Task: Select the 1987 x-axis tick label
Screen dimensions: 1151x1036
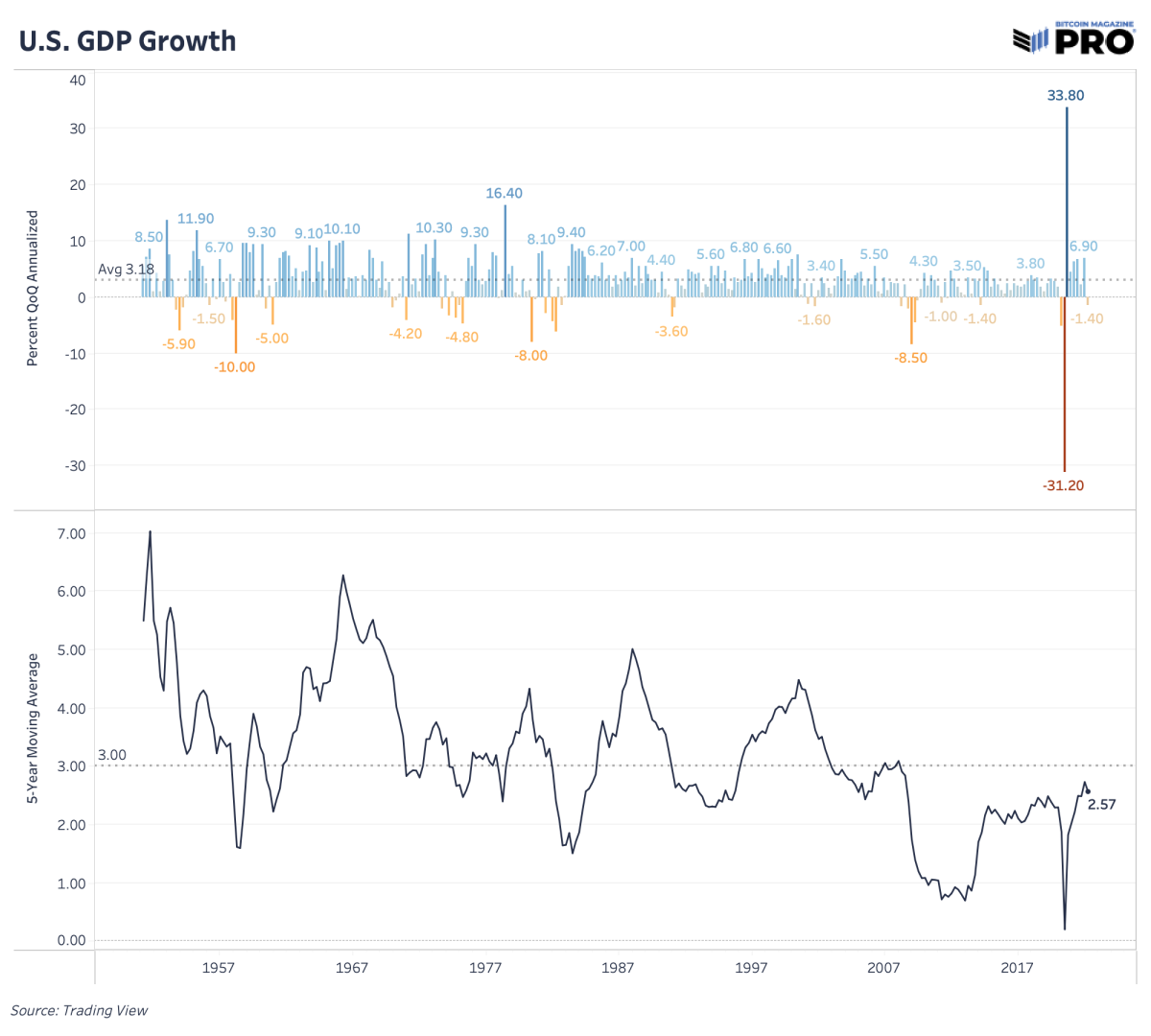Action: [x=618, y=967]
